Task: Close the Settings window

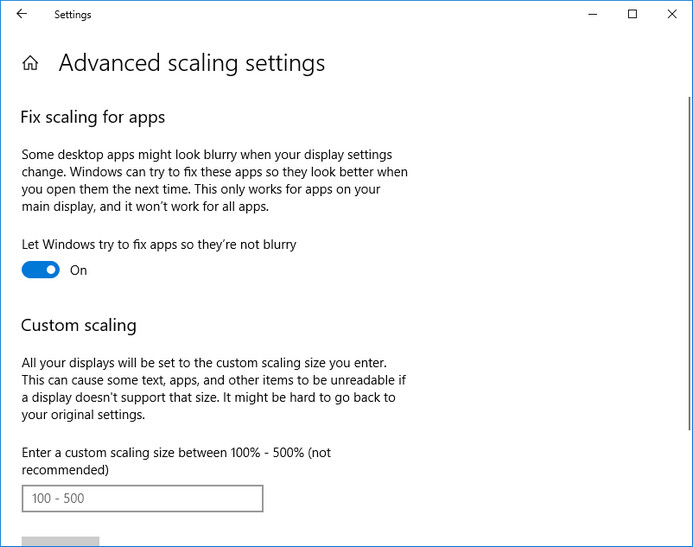Action: point(672,14)
